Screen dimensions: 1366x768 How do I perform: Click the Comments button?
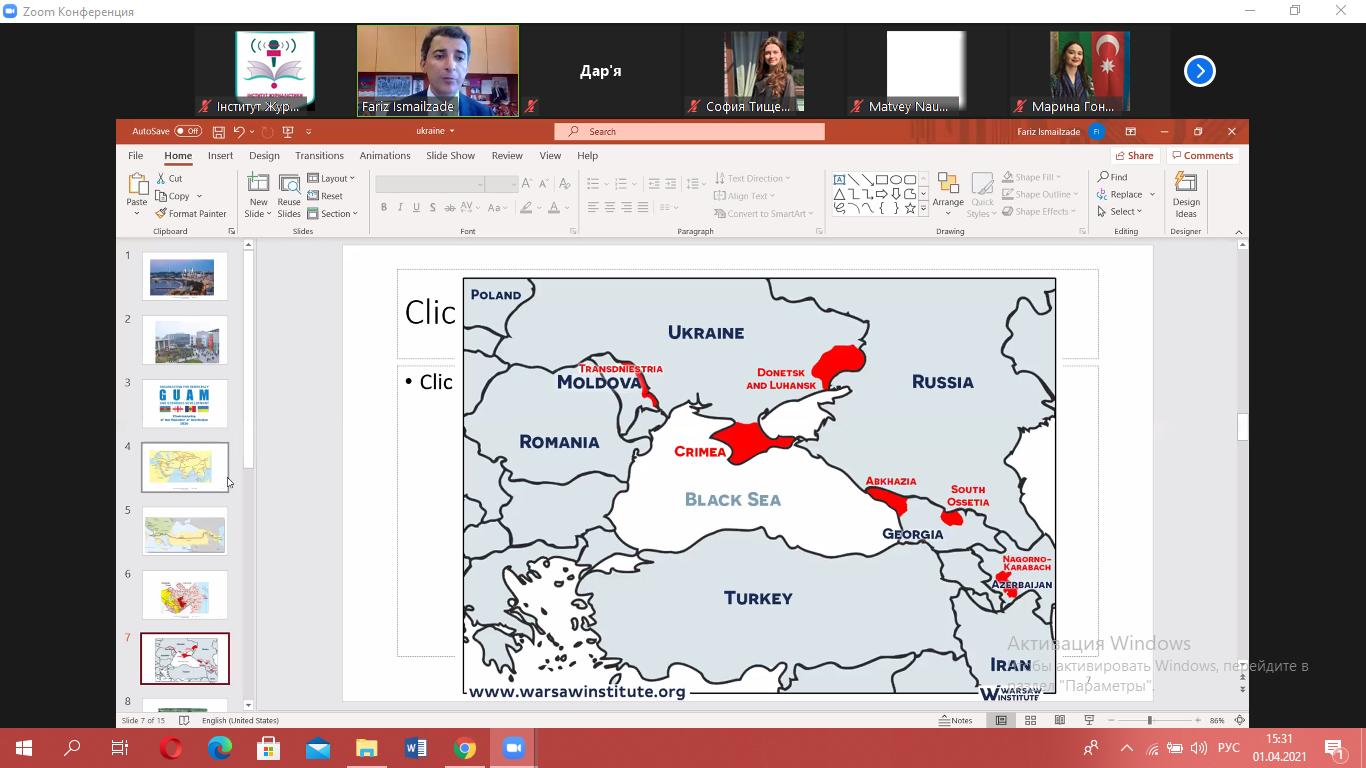click(x=1203, y=156)
